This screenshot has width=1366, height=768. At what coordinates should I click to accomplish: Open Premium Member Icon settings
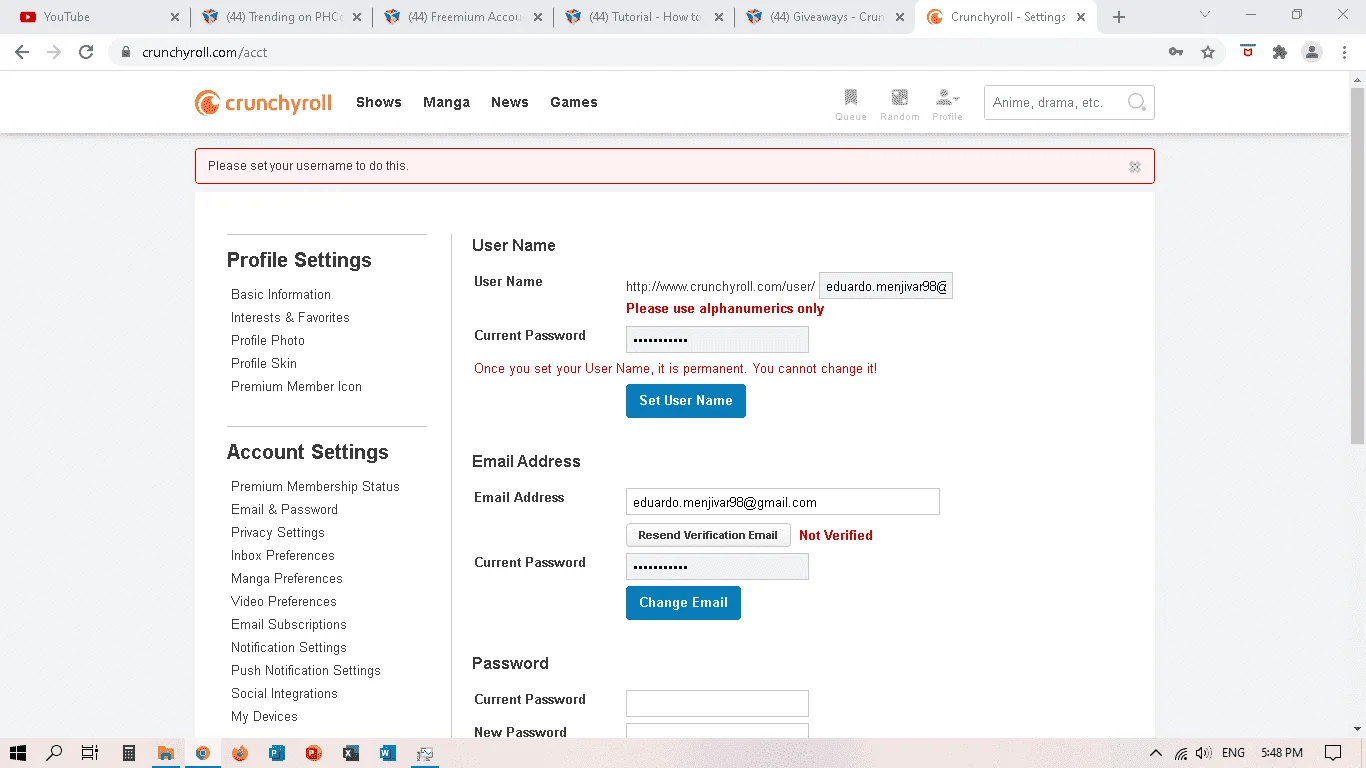(x=296, y=386)
